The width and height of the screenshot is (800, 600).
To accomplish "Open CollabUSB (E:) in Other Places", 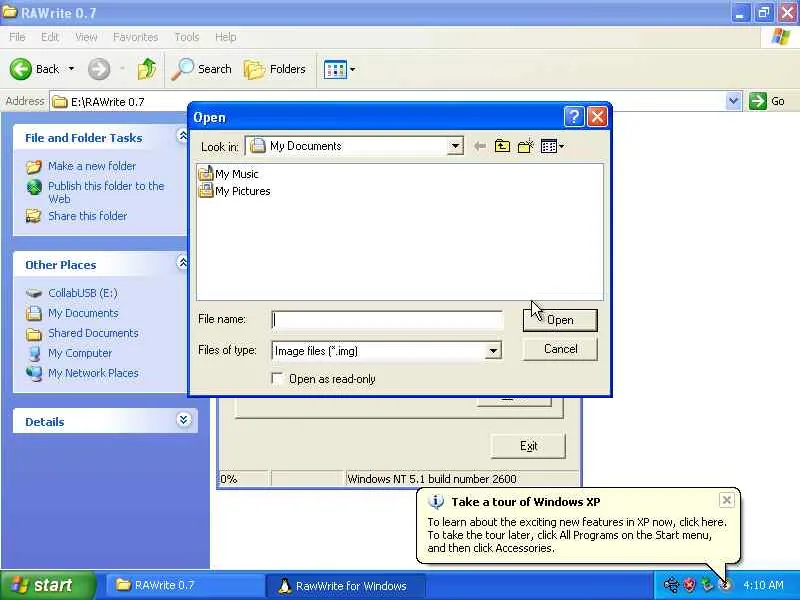I will click(x=83, y=293).
